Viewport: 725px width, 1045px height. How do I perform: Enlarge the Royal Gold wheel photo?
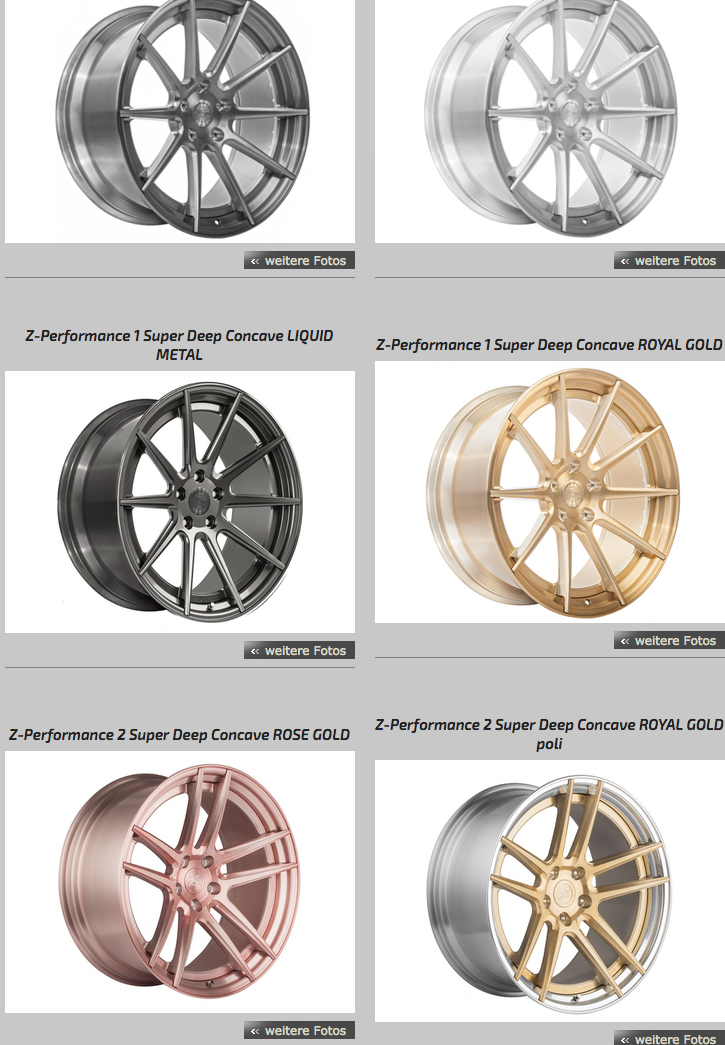coord(550,492)
